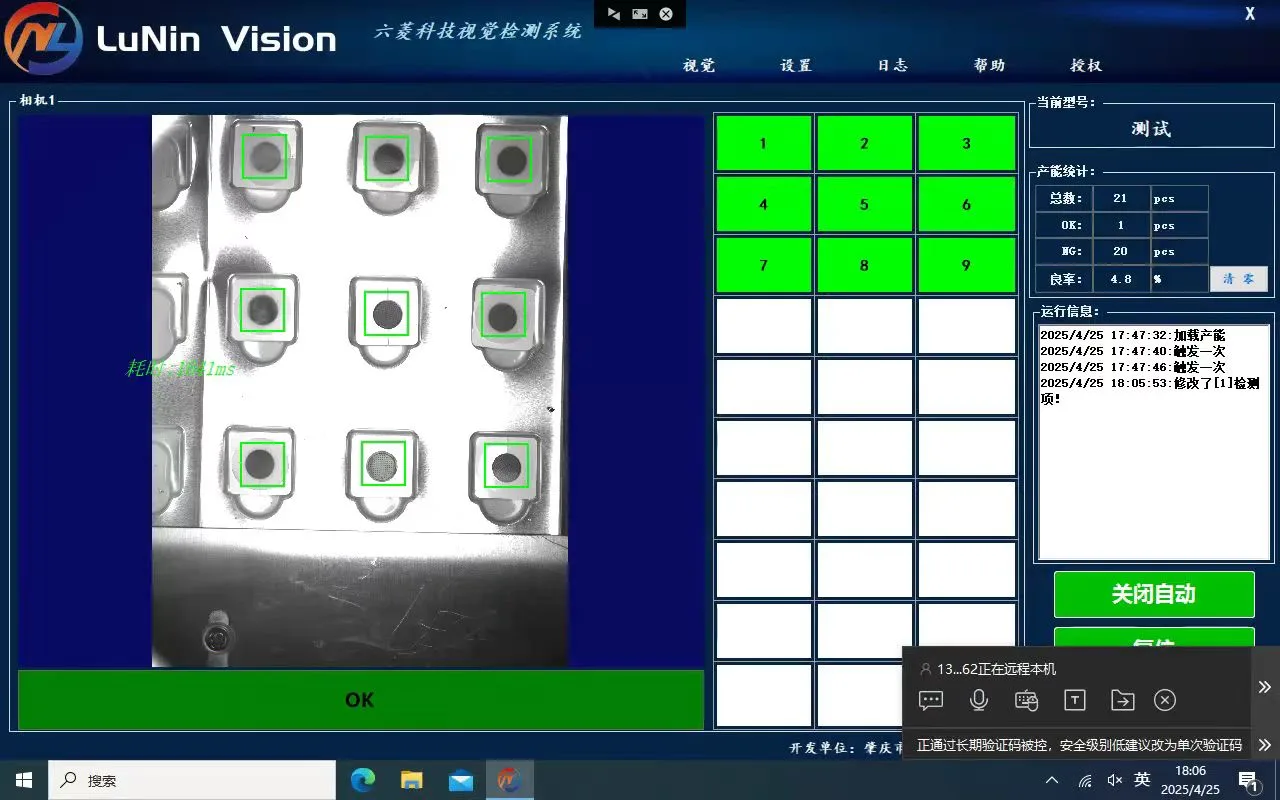The height and width of the screenshot is (800, 1280).
Task: Open the 设置 menu
Action: (x=796, y=65)
